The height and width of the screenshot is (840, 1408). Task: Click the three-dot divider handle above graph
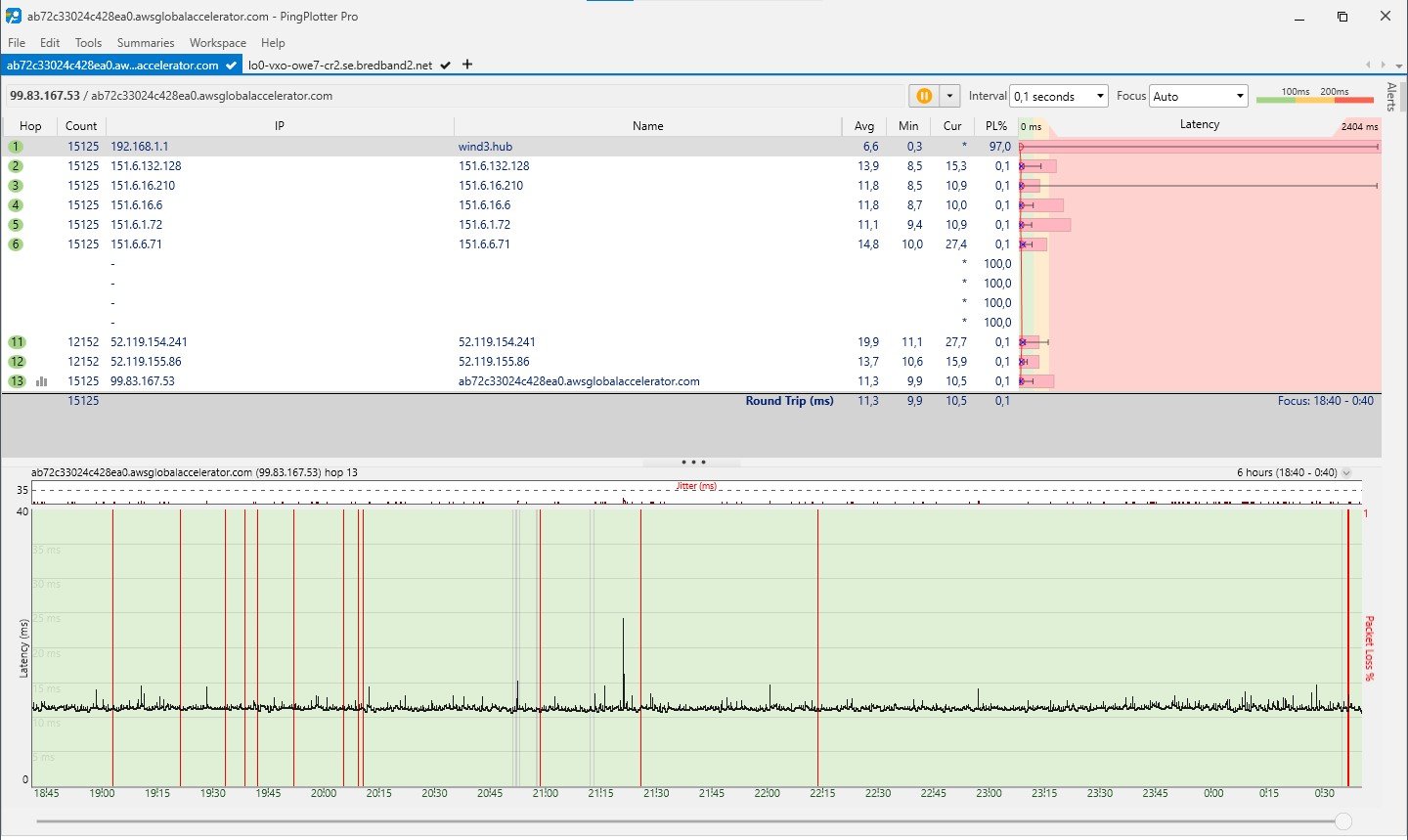coord(692,462)
